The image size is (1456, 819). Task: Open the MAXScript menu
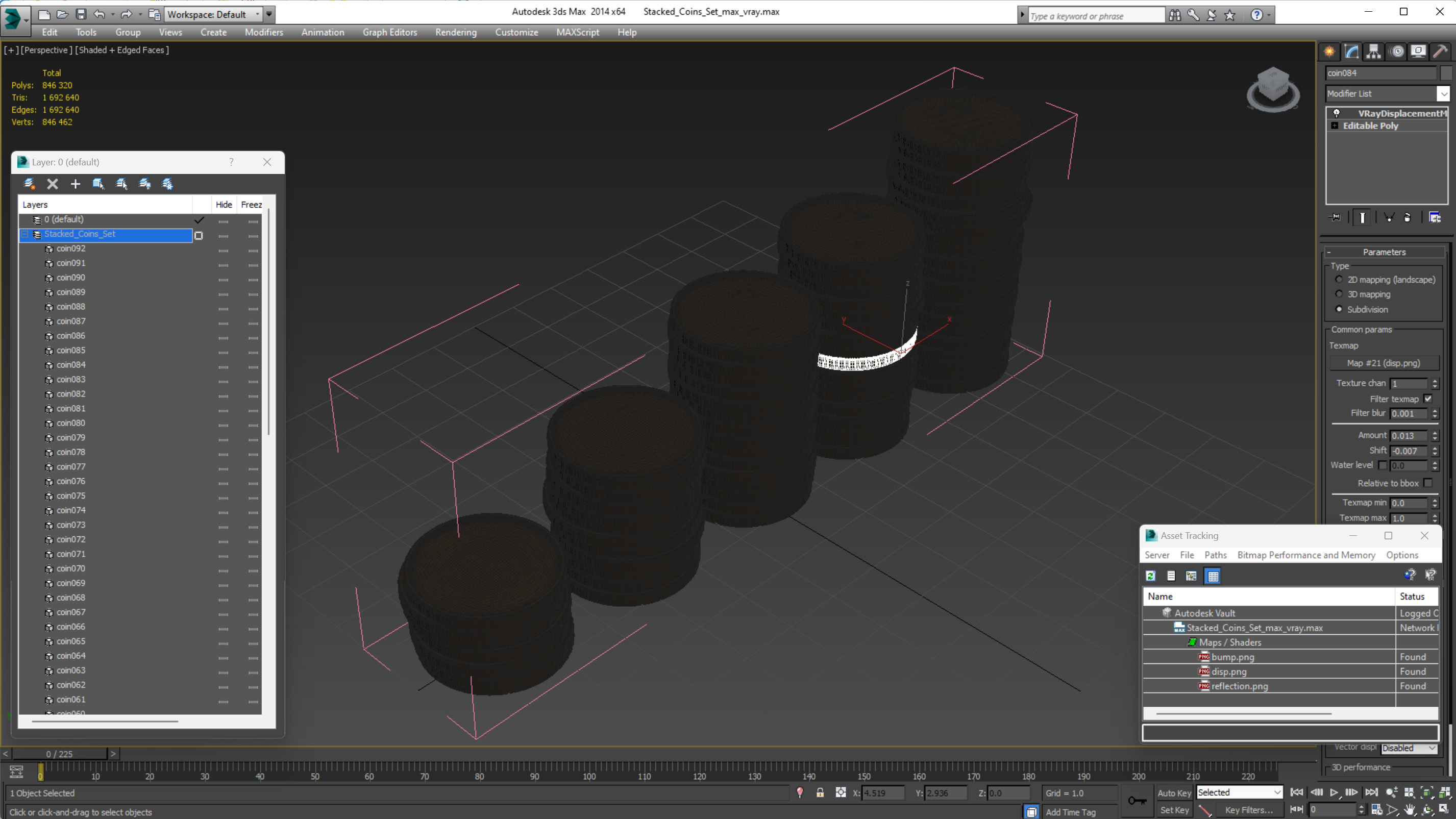click(x=577, y=32)
